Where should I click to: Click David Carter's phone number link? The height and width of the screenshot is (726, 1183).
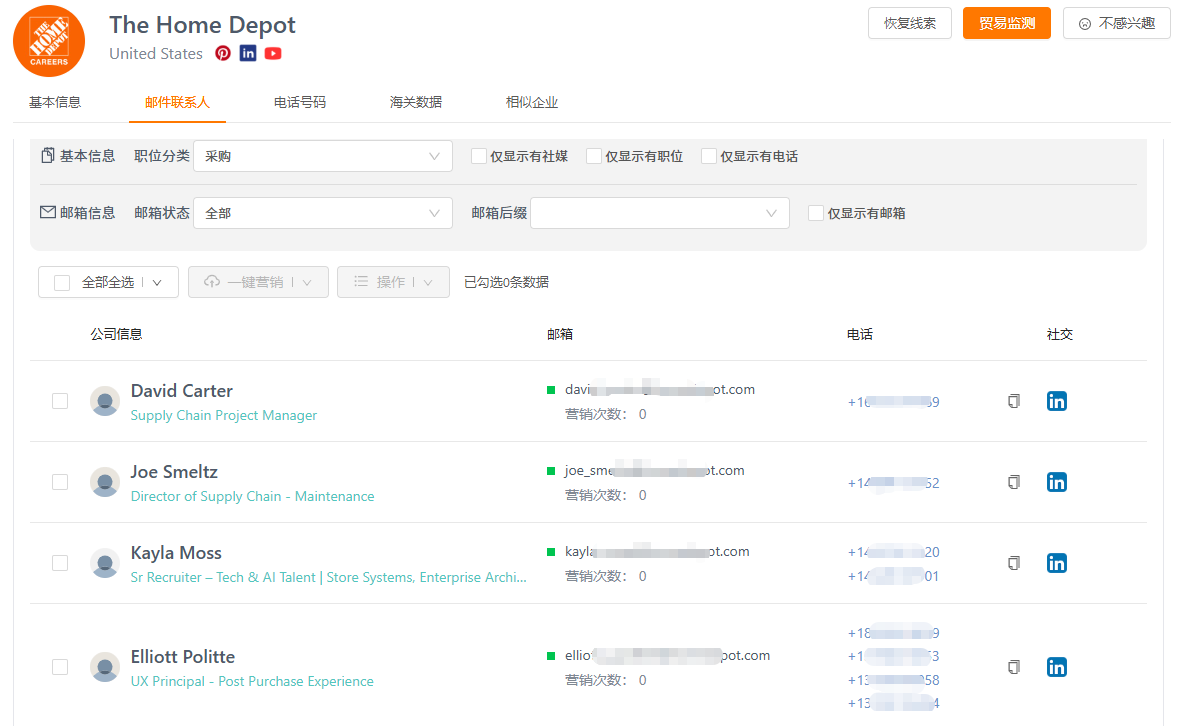coord(893,401)
